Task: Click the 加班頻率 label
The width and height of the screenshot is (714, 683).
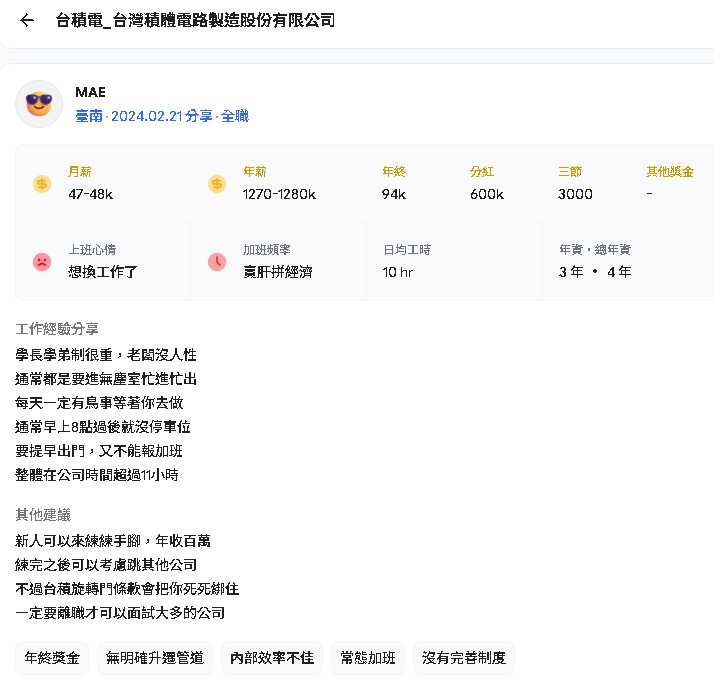Action: (266, 250)
